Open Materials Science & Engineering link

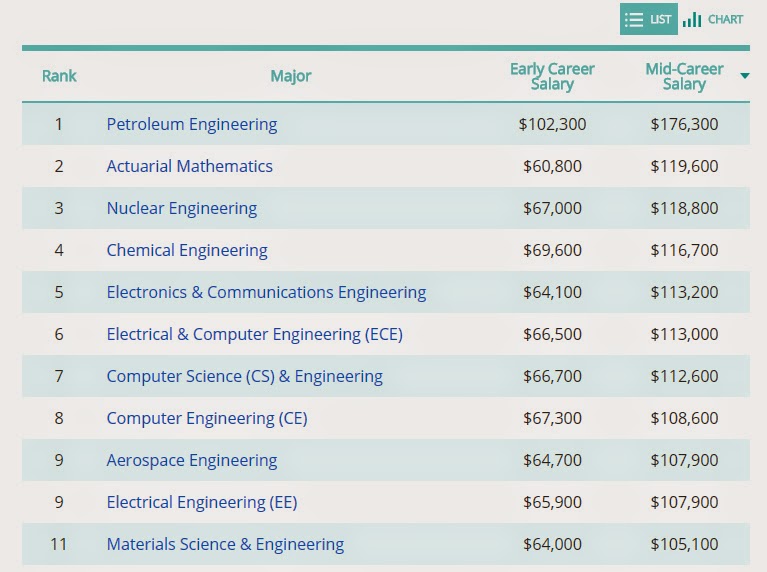pyautogui.click(x=225, y=545)
